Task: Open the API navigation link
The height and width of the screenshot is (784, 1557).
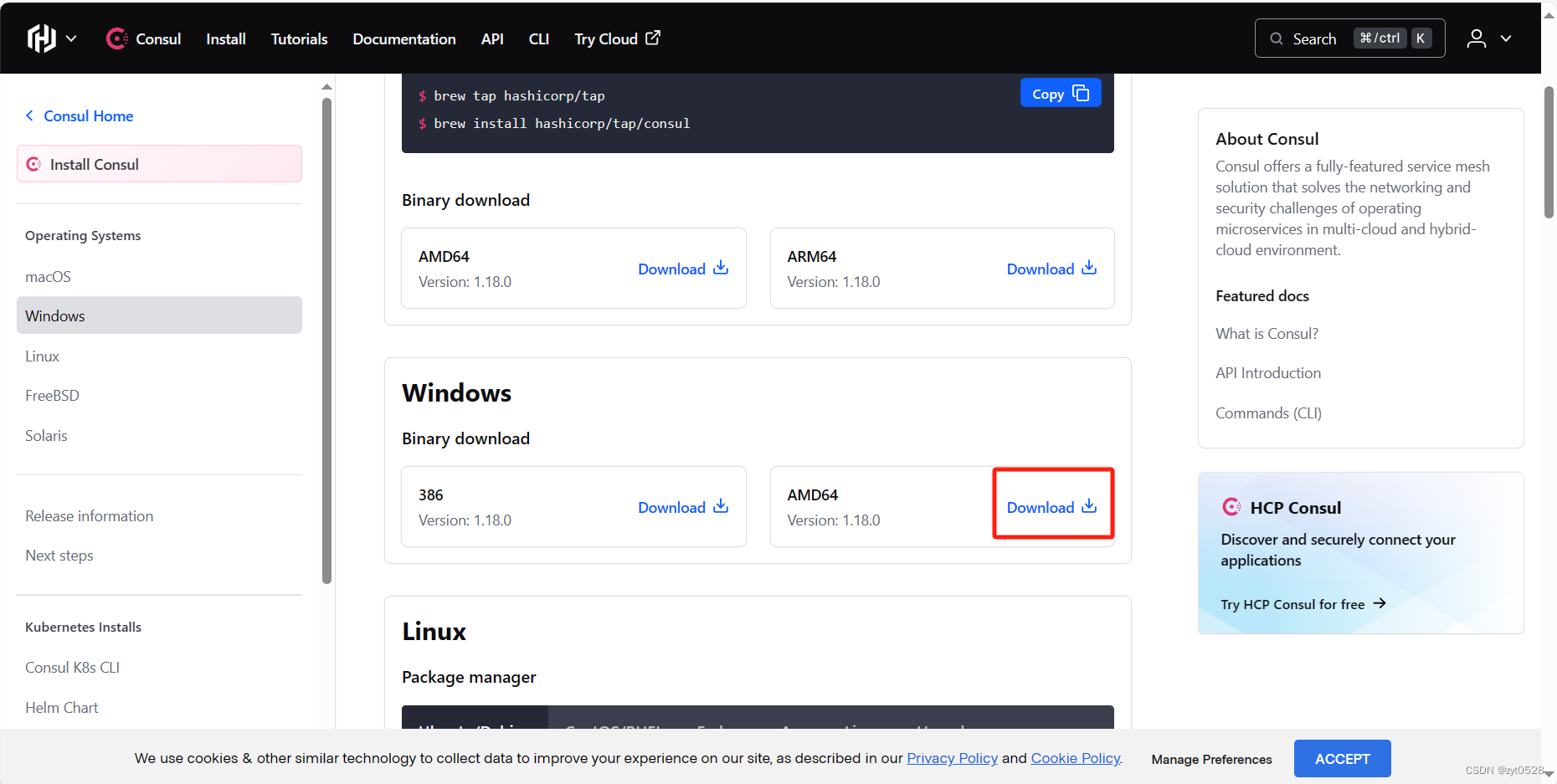Action: (x=492, y=38)
